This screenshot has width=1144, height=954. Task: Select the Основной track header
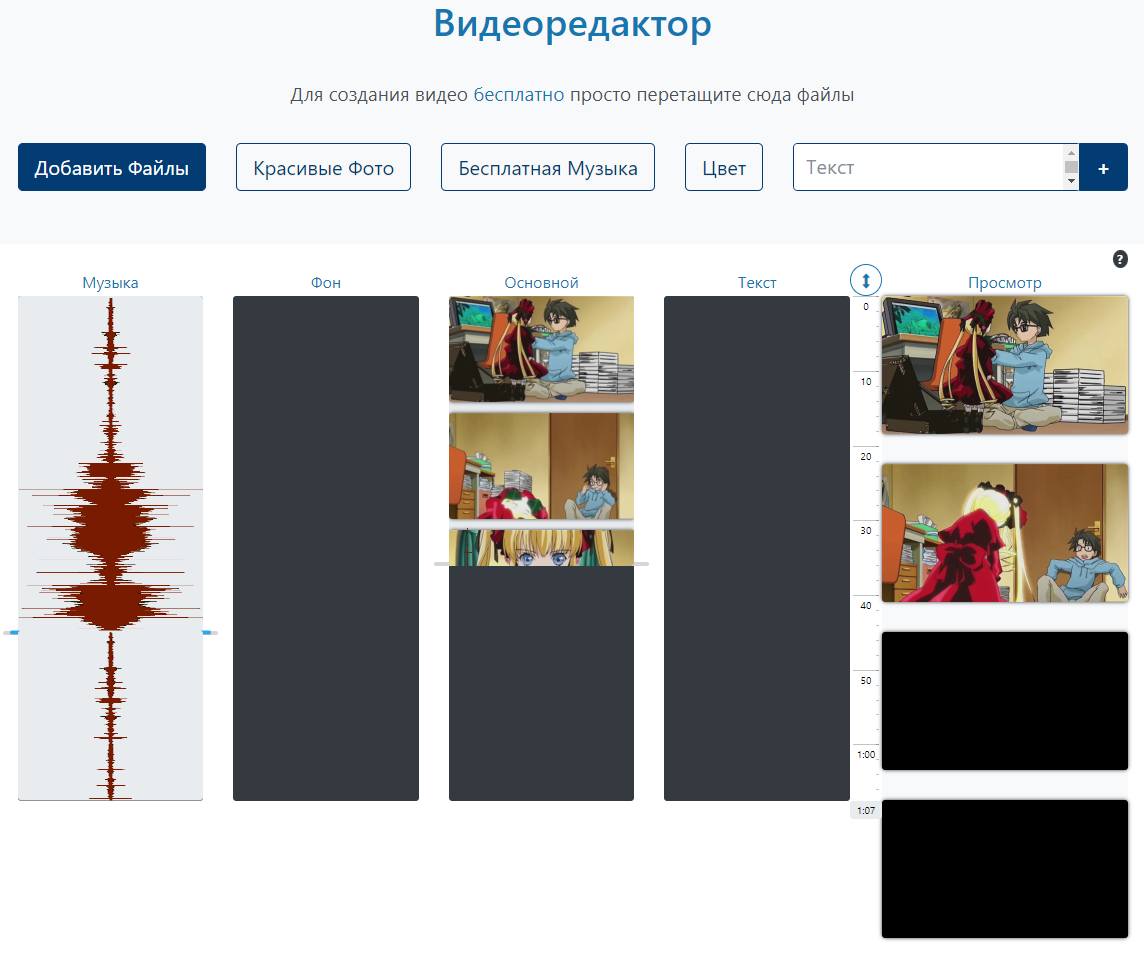coord(541,283)
